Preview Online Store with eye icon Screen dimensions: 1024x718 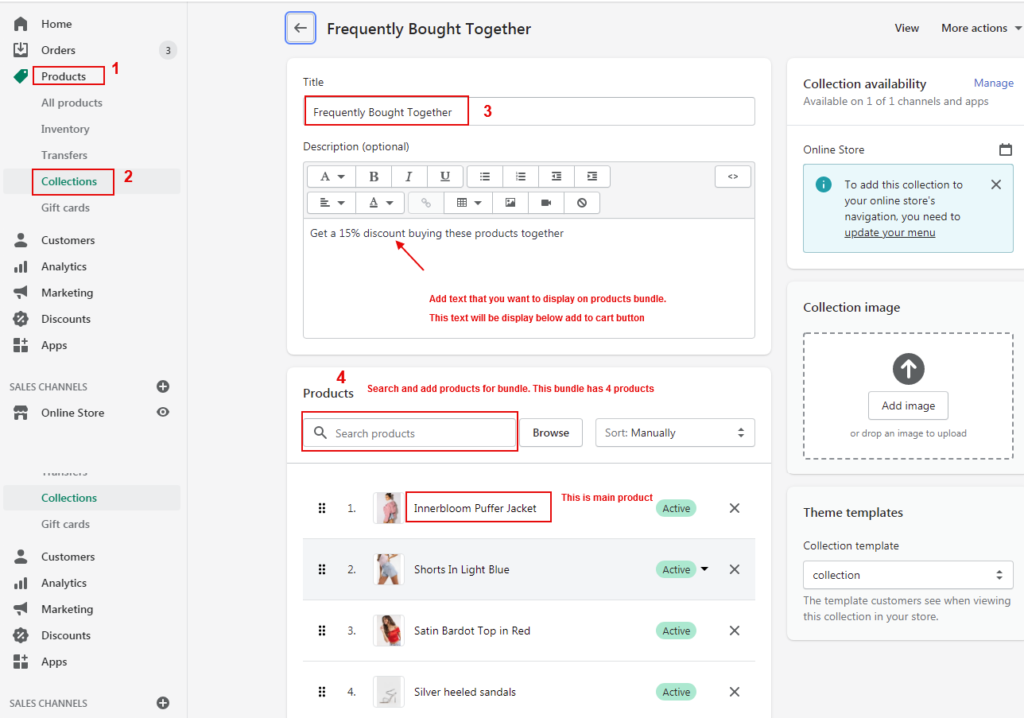163,412
